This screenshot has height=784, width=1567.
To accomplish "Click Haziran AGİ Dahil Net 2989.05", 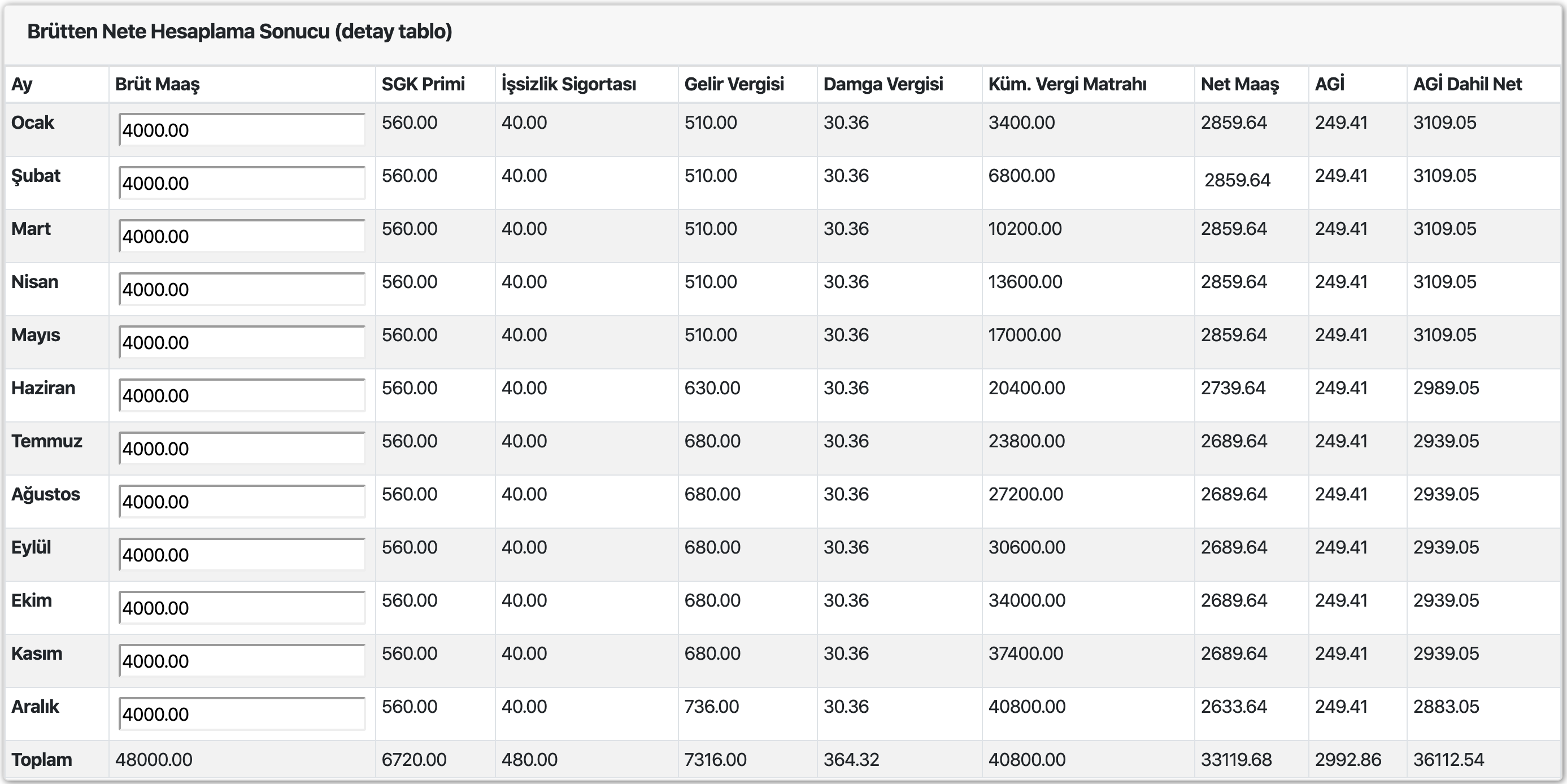I will [1446, 388].
